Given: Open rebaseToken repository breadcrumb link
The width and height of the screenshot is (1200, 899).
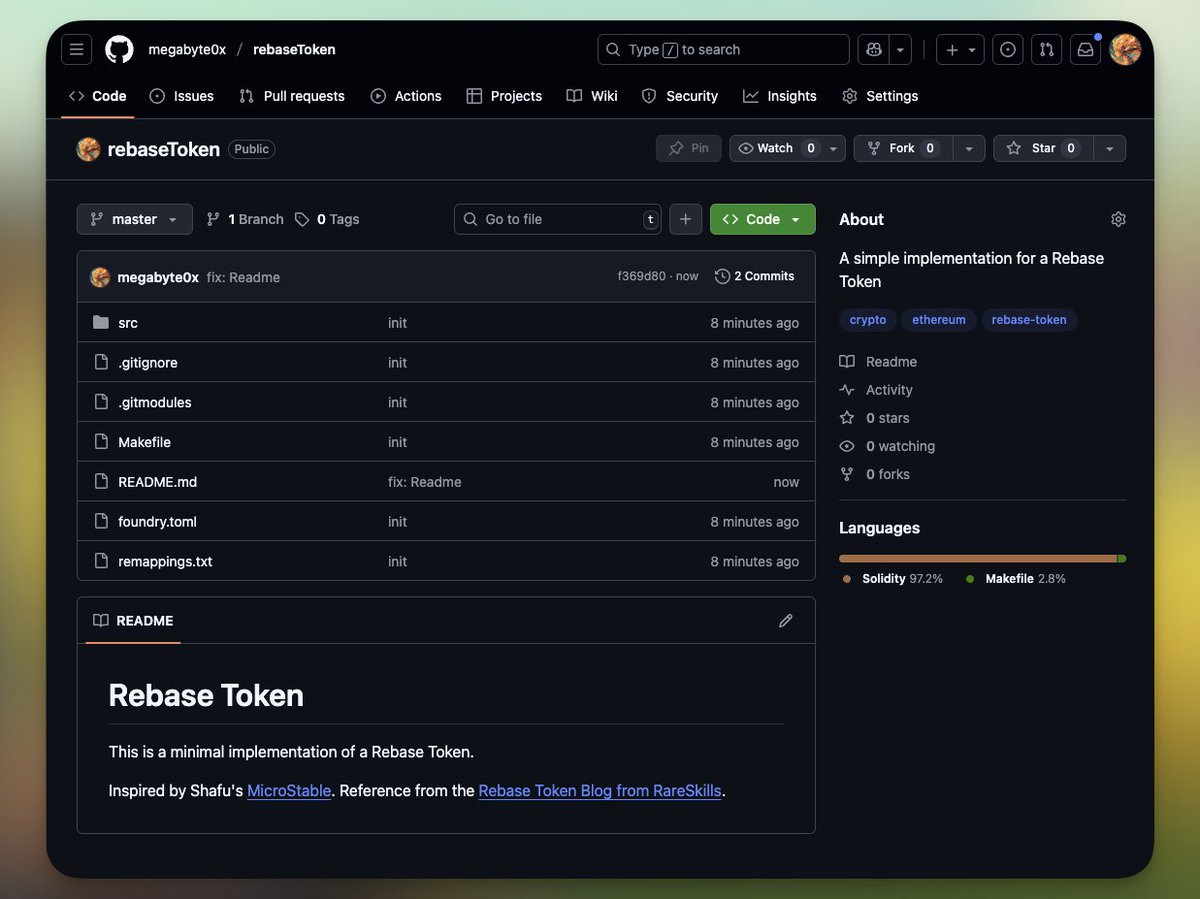Looking at the screenshot, I should [294, 49].
